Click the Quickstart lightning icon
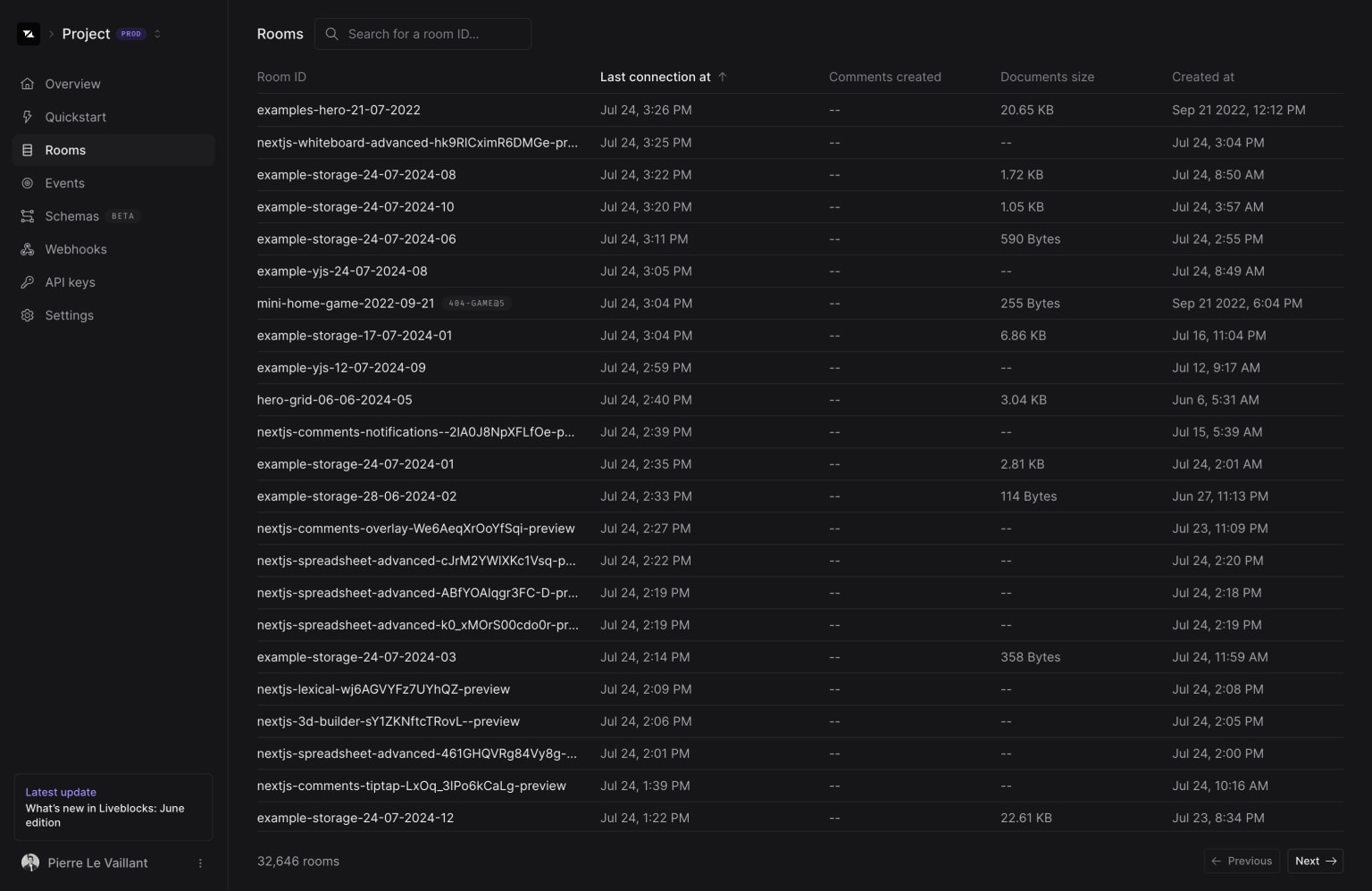The height and width of the screenshot is (891, 1372). [28, 117]
